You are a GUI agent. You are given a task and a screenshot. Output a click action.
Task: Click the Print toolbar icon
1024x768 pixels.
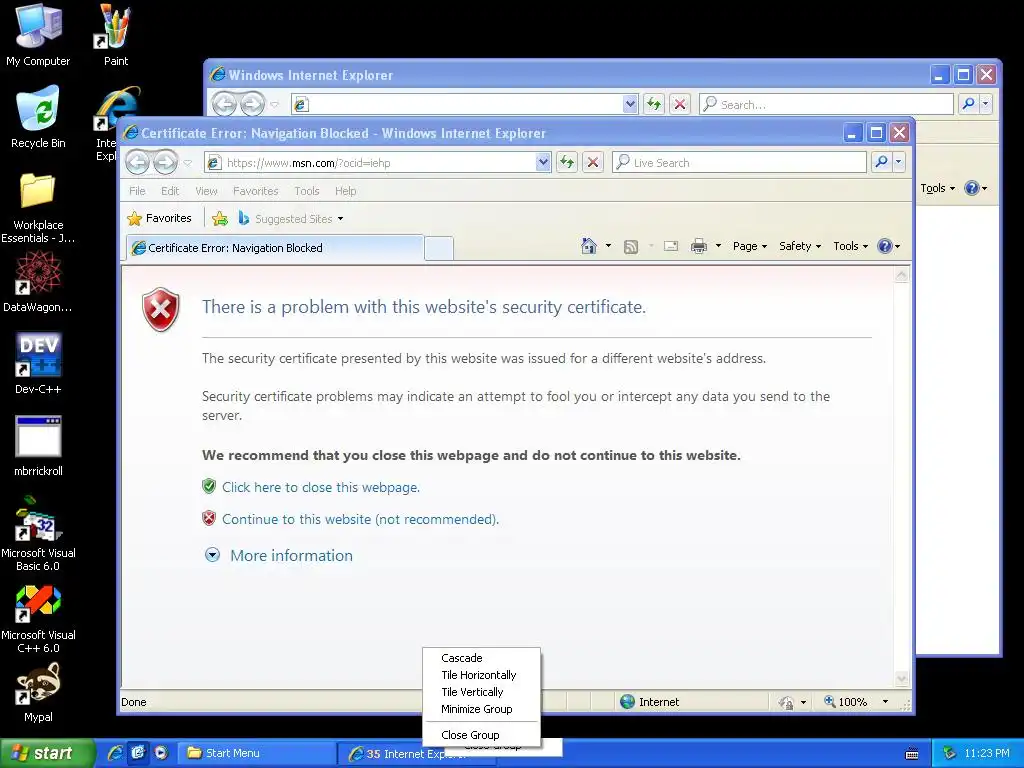[x=699, y=246]
